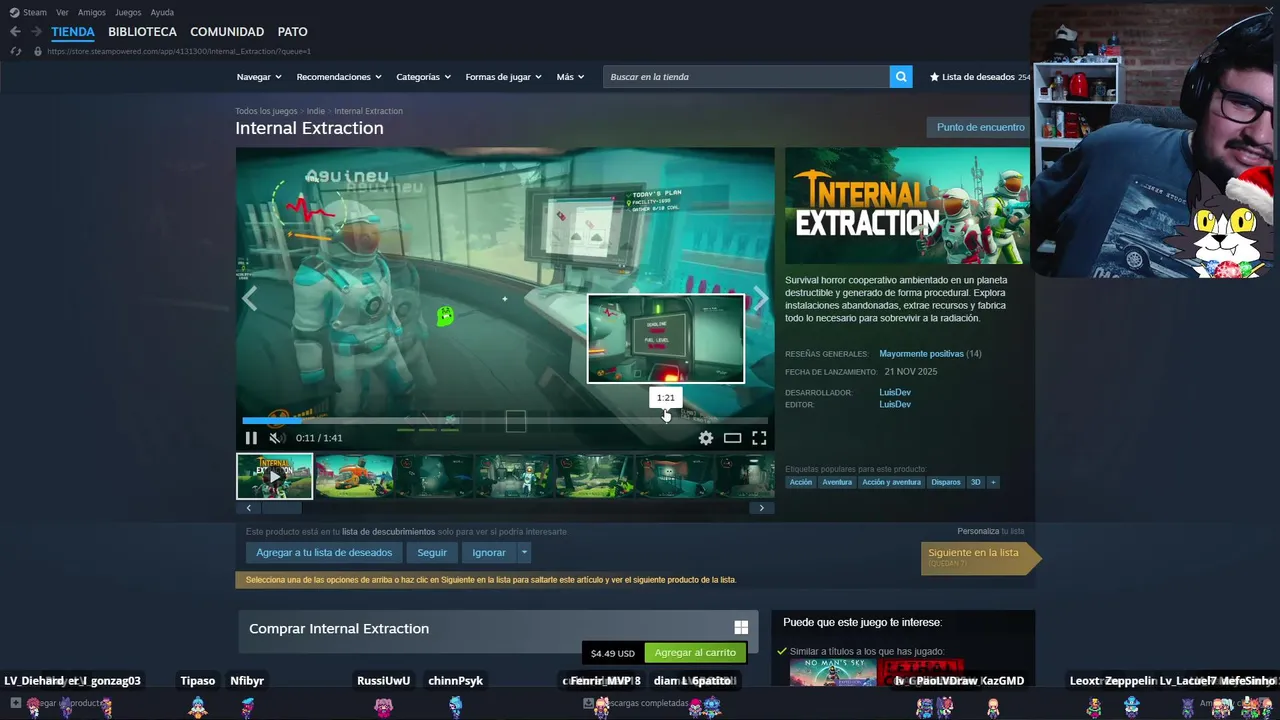
Task: Open the Ayuda menu
Action: pyautogui.click(x=162, y=12)
